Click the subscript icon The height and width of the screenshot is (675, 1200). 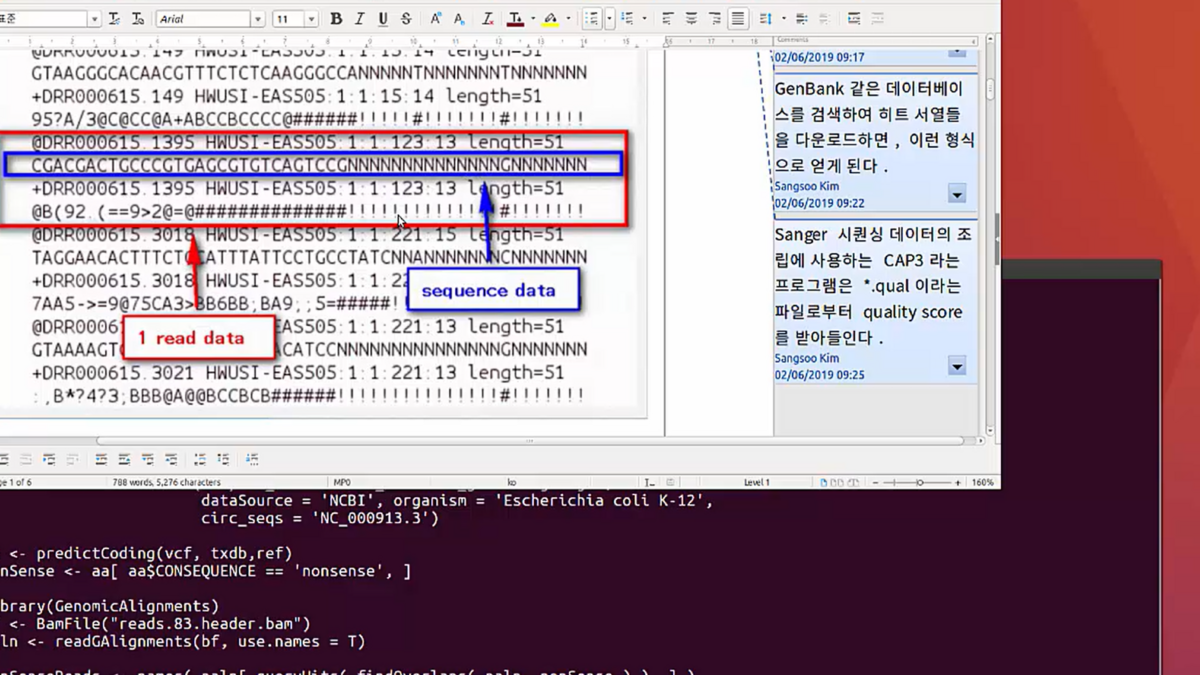point(459,19)
